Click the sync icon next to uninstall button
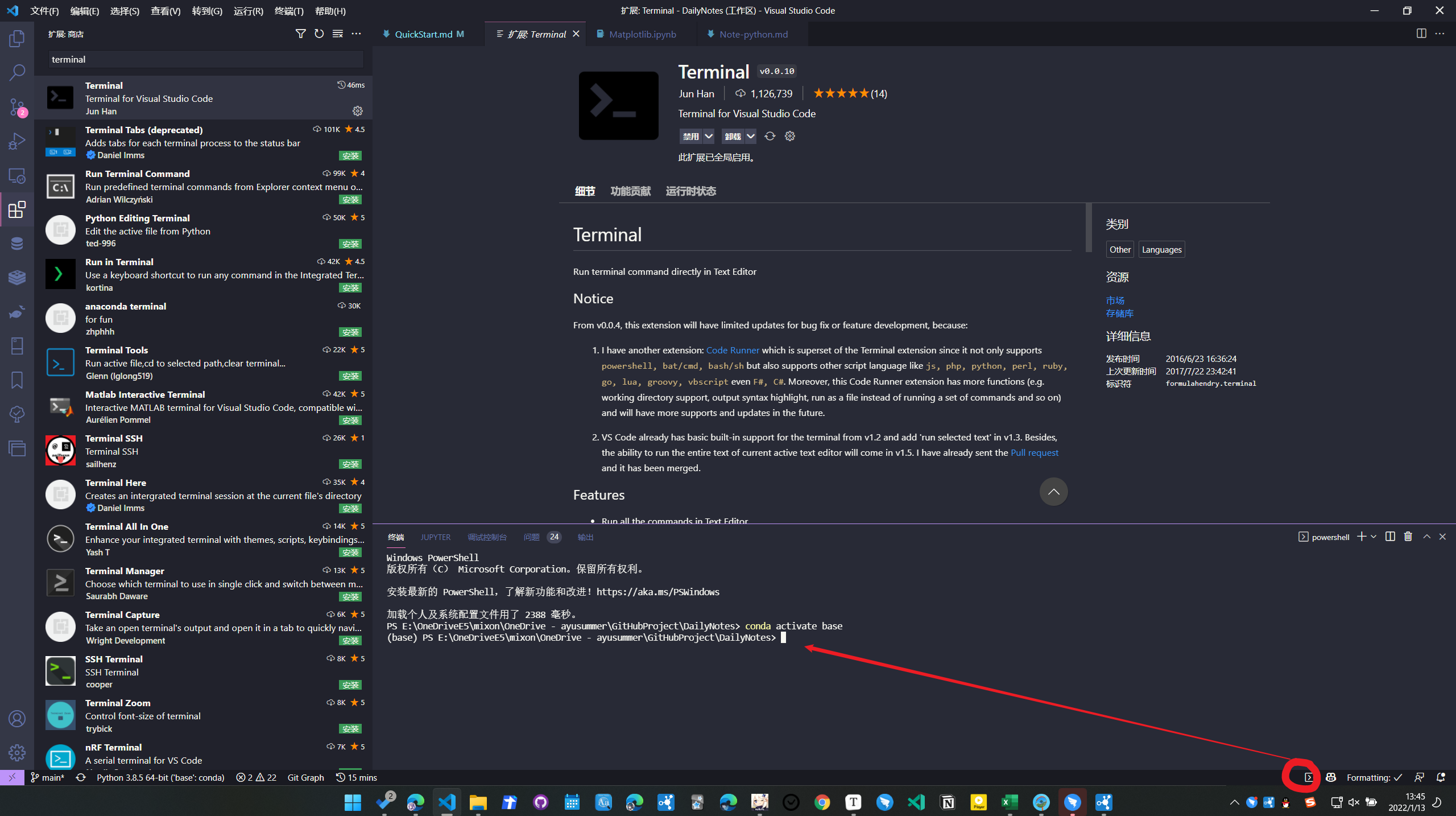1456x816 pixels. point(770,136)
